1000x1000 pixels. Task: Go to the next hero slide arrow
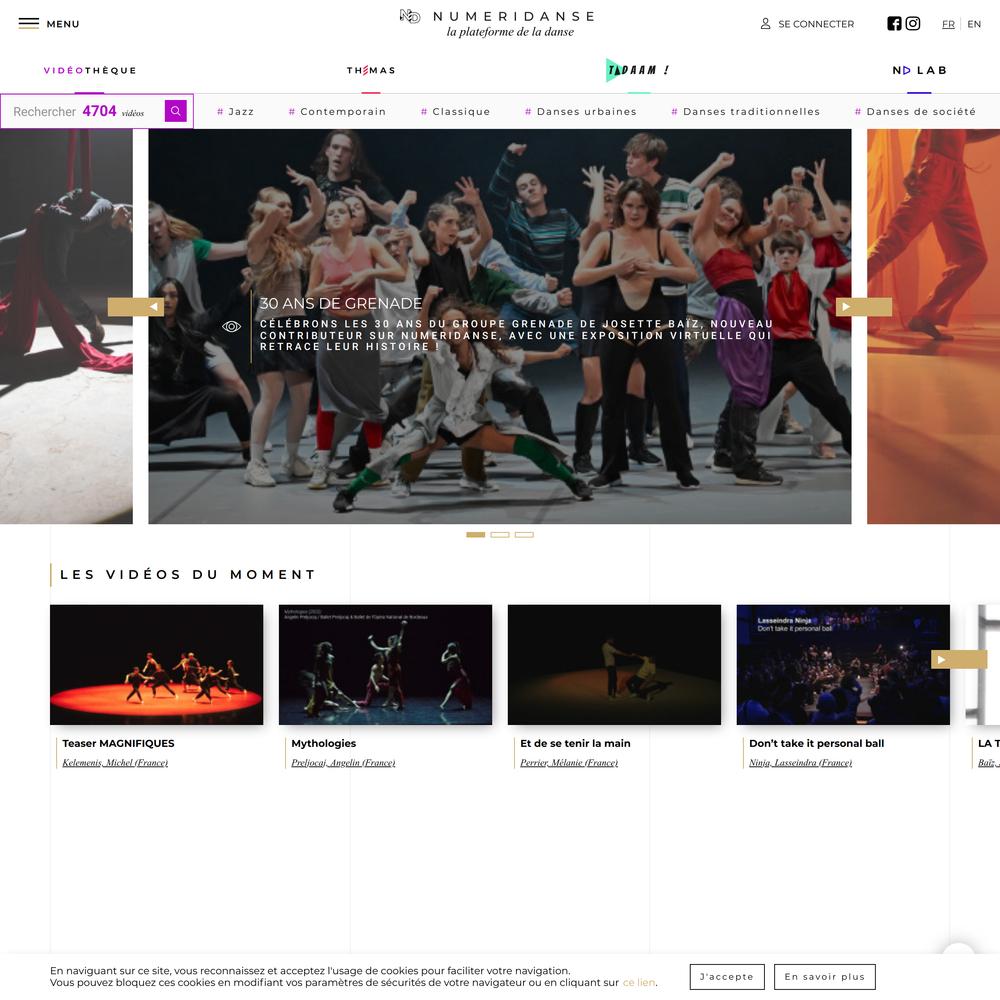[x=864, y=307]
